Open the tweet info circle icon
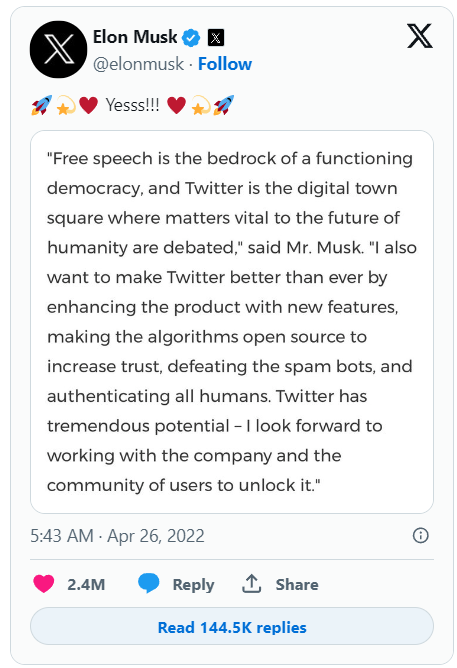 tap(421, 535)
